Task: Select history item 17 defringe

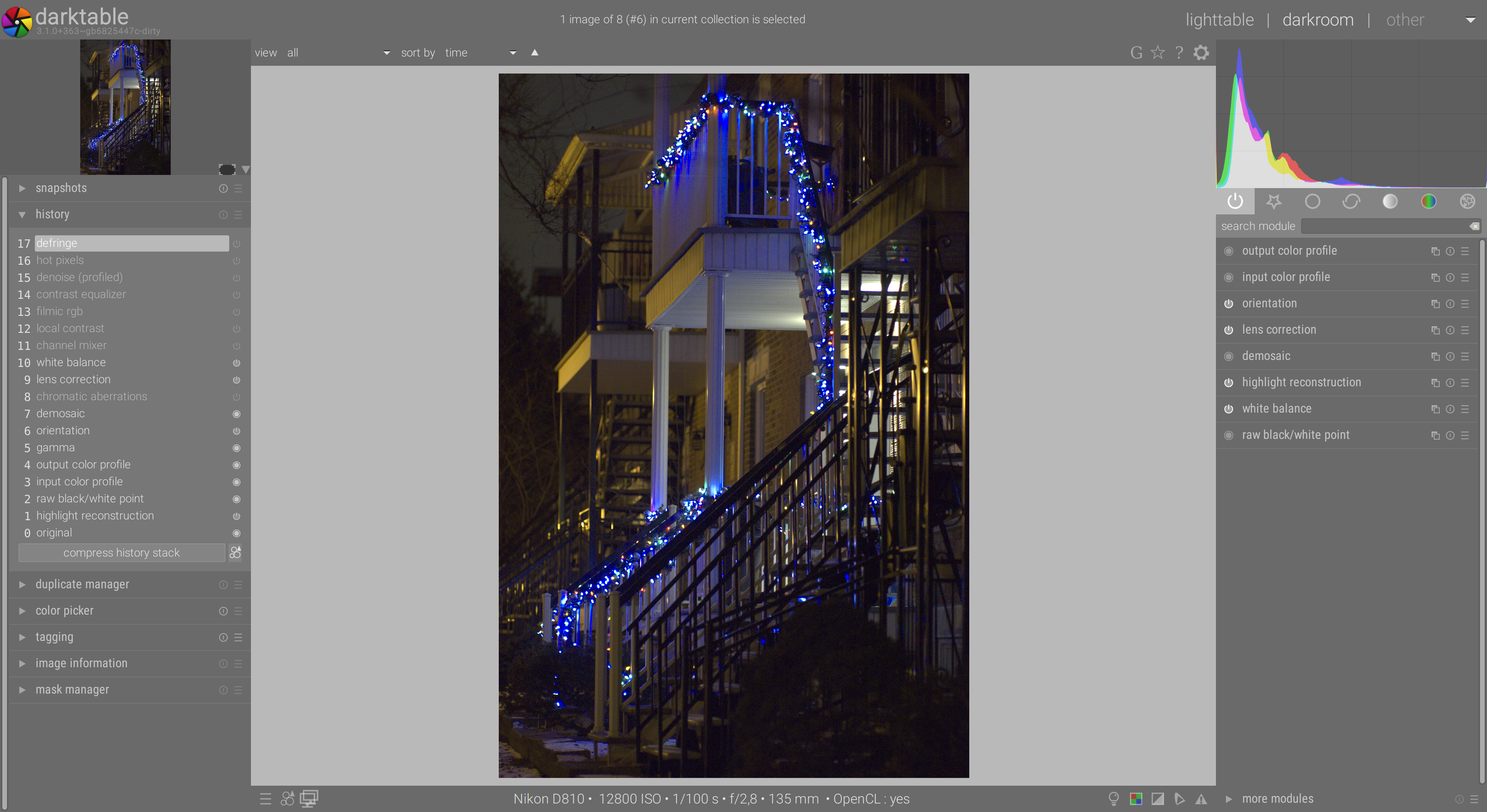Action: tap(132, 243)
